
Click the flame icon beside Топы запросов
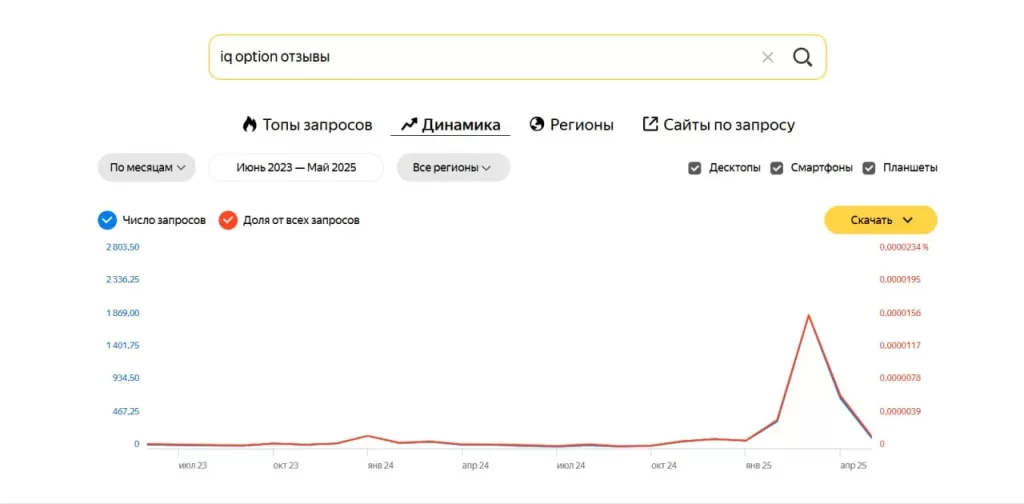click(249, 124)
